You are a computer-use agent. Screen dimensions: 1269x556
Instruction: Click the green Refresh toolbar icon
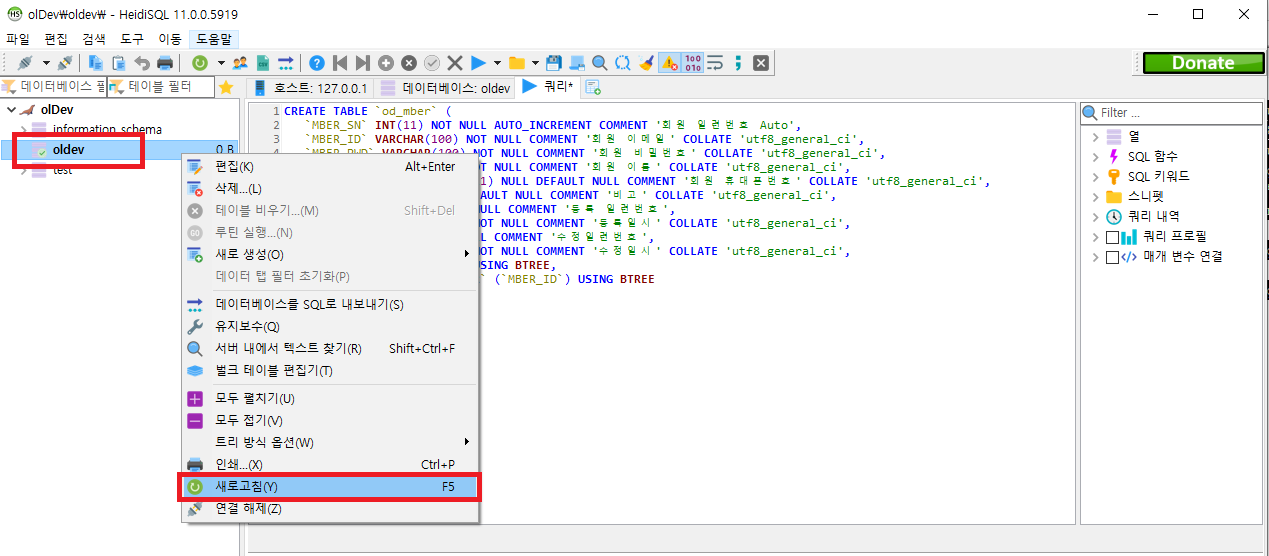[200, 62]
